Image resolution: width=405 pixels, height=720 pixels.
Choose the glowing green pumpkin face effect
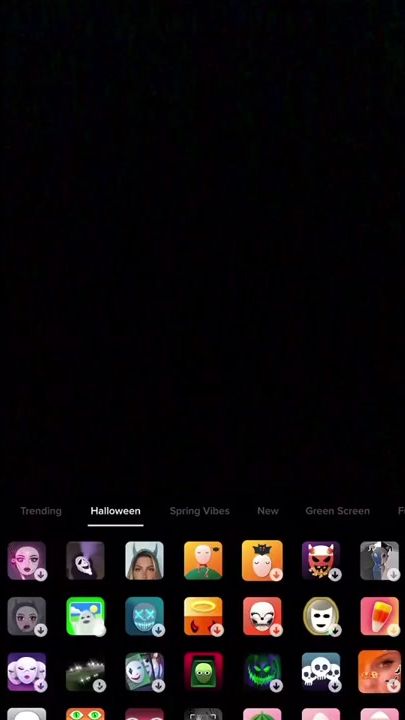pos(262,672)
